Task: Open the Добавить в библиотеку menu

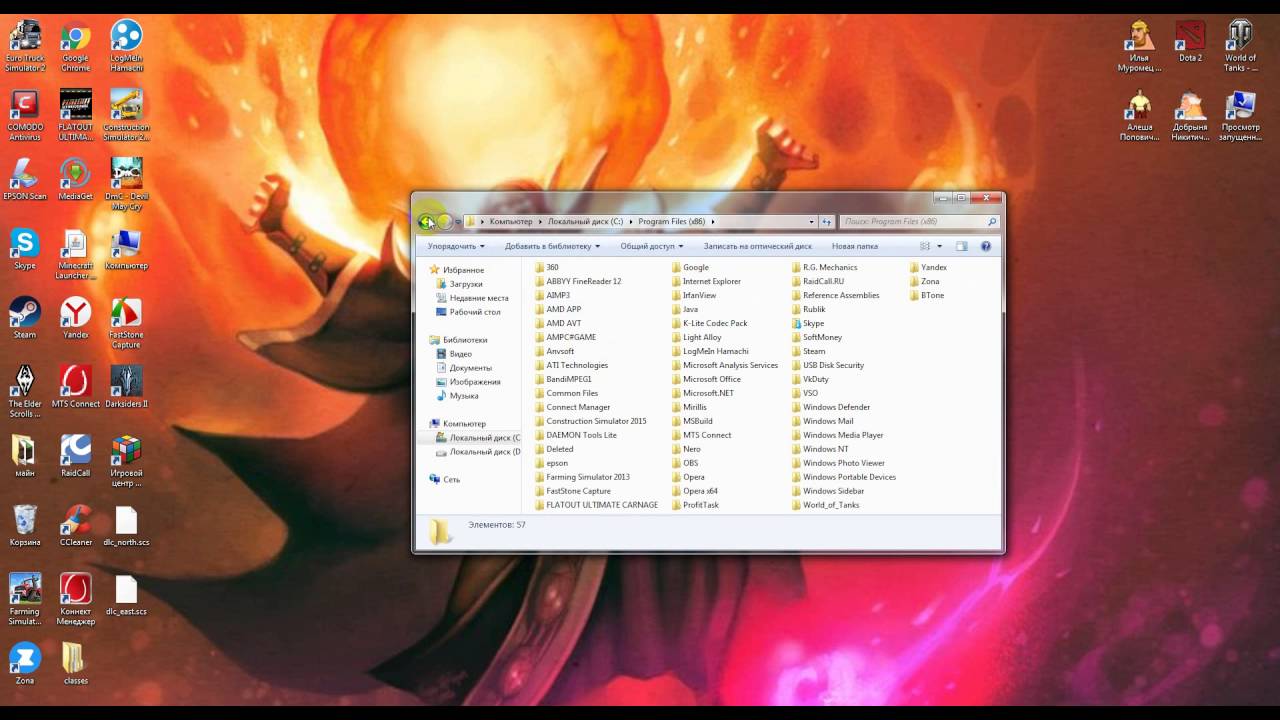Action: pos(552,246)
